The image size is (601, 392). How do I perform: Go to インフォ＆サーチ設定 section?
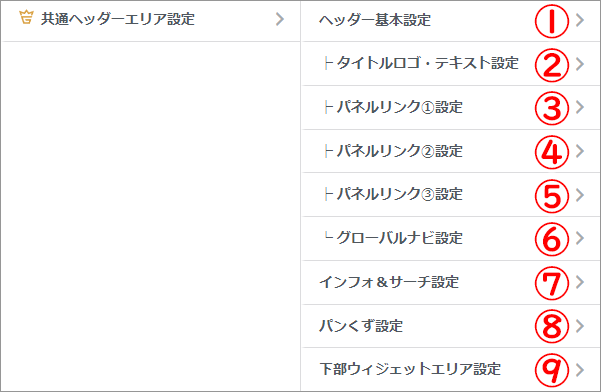(x=451, y=283)
